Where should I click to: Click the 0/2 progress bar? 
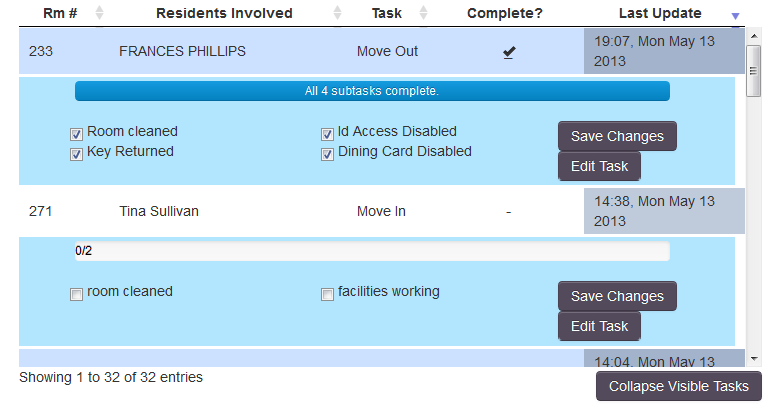tap(372, 251)
